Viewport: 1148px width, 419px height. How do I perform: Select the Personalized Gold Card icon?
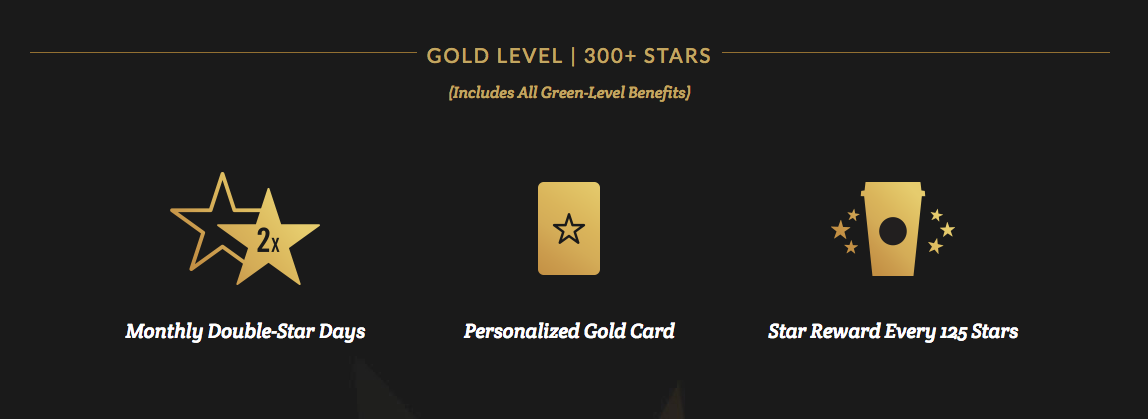(569, 229)
